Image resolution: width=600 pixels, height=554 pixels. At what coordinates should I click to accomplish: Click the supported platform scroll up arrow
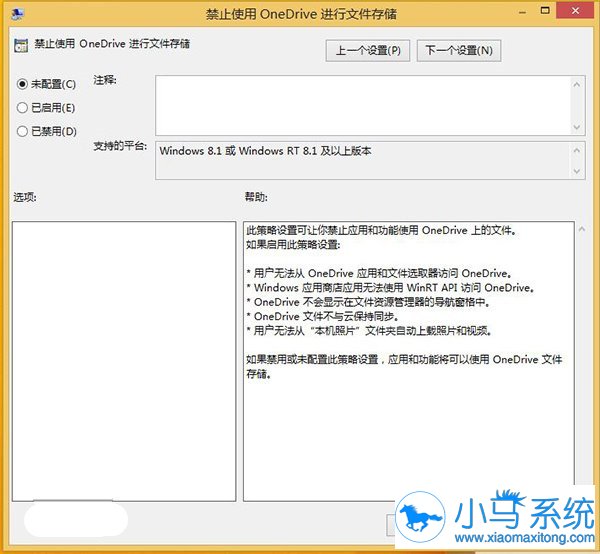577,150
